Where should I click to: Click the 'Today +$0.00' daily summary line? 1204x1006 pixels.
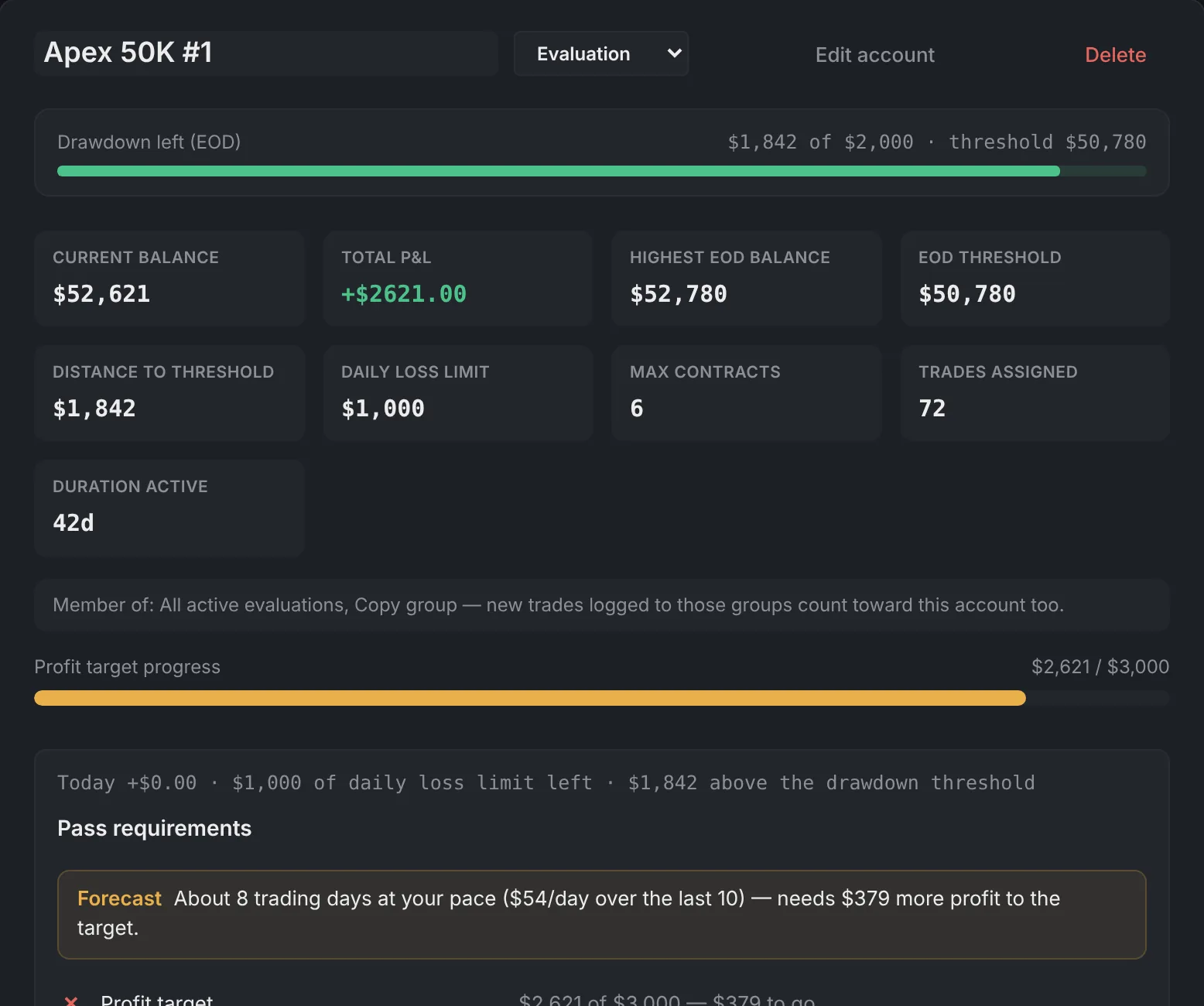coord(546,783)
